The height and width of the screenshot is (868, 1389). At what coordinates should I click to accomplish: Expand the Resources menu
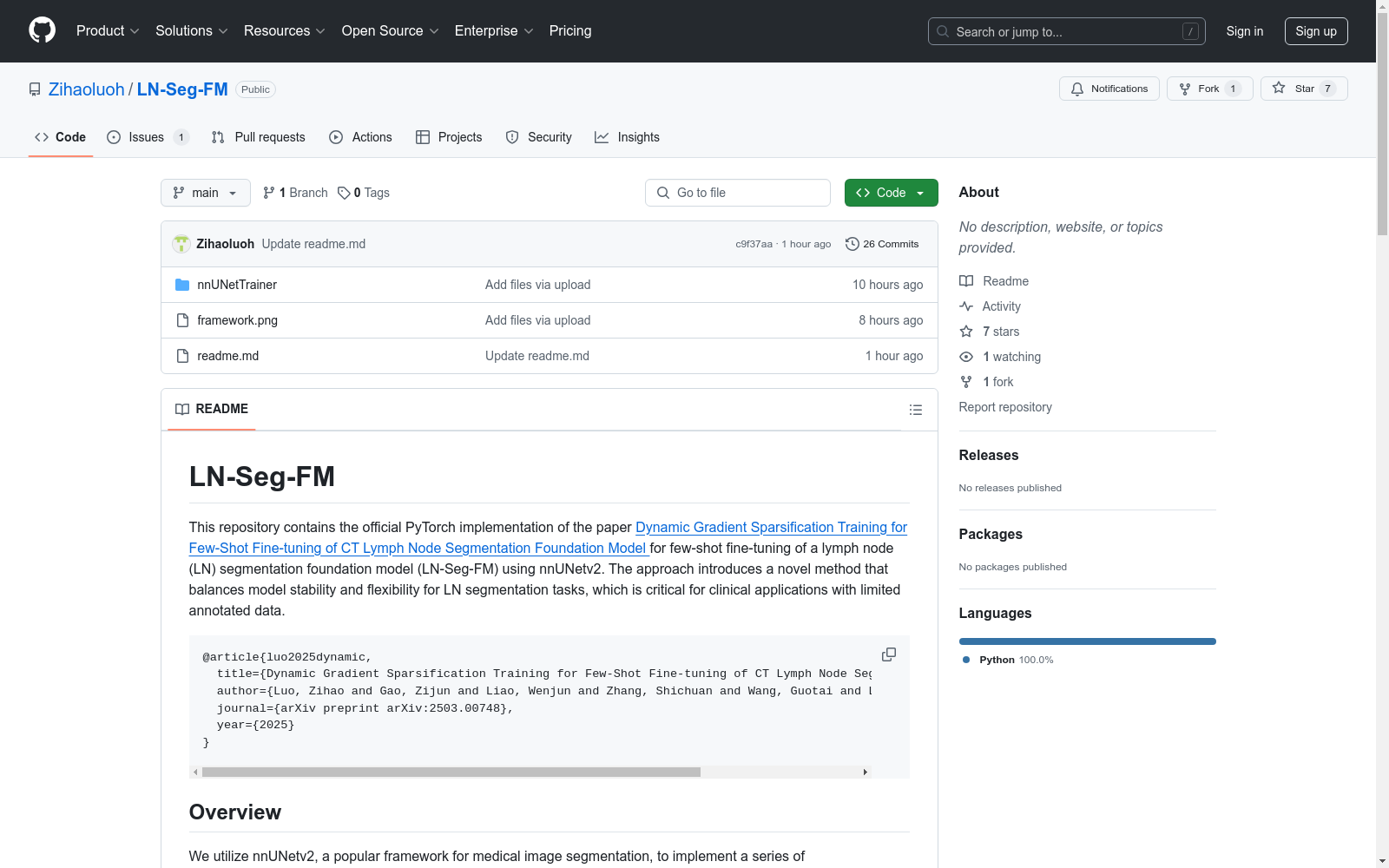tap(285, 31)
